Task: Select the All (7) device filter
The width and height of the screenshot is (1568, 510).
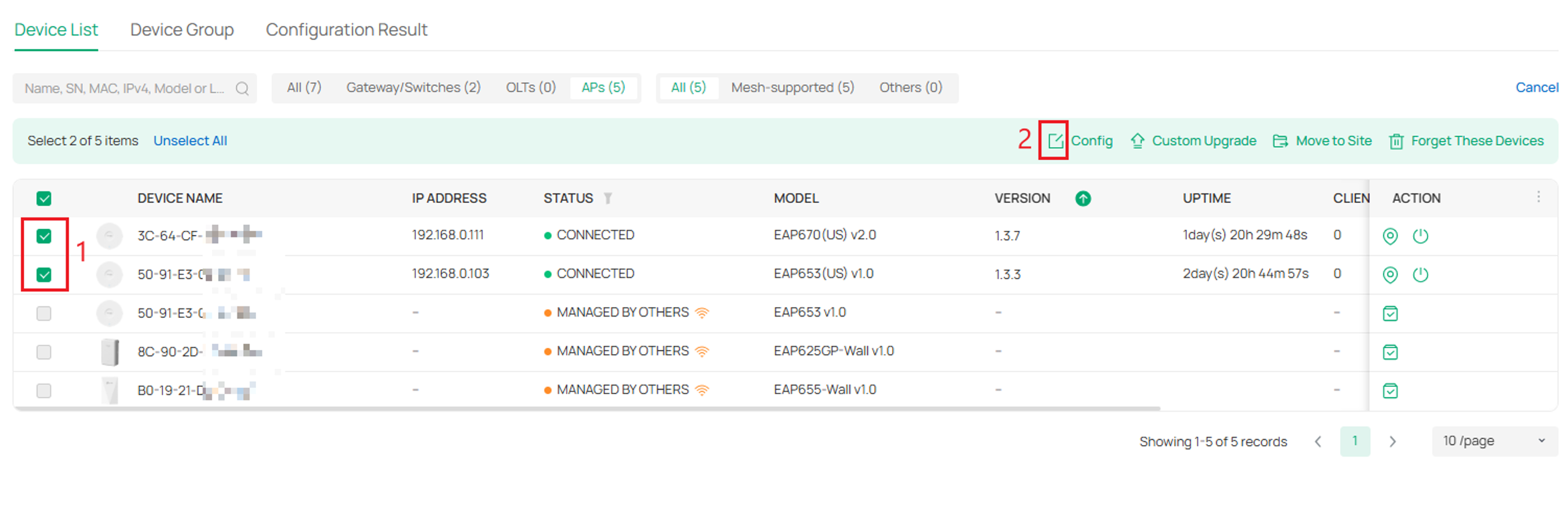Action: [304, 88]
